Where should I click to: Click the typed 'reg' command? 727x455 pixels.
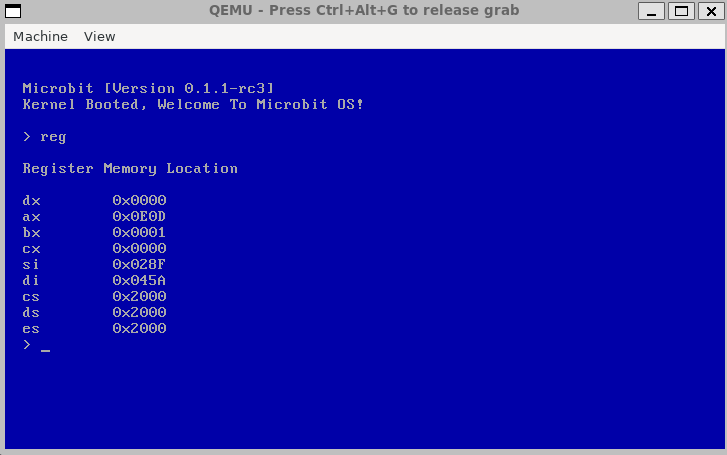click(x=53, y=137)
